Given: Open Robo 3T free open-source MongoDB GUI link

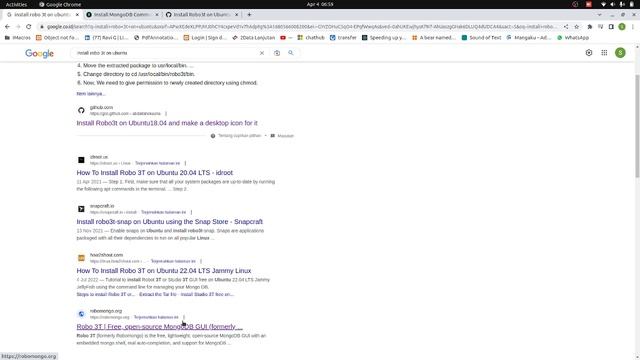Looking at the screenshot, I should tap(160, 327).
